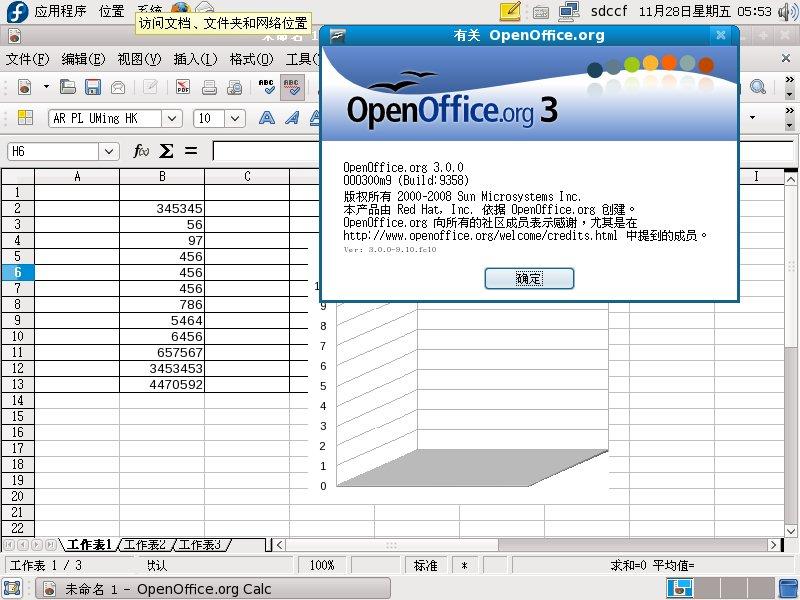This screenshot has width=800, height=600.
Task: Click the vertical scrollbar up arrow
Action: (x=790, y=179)
